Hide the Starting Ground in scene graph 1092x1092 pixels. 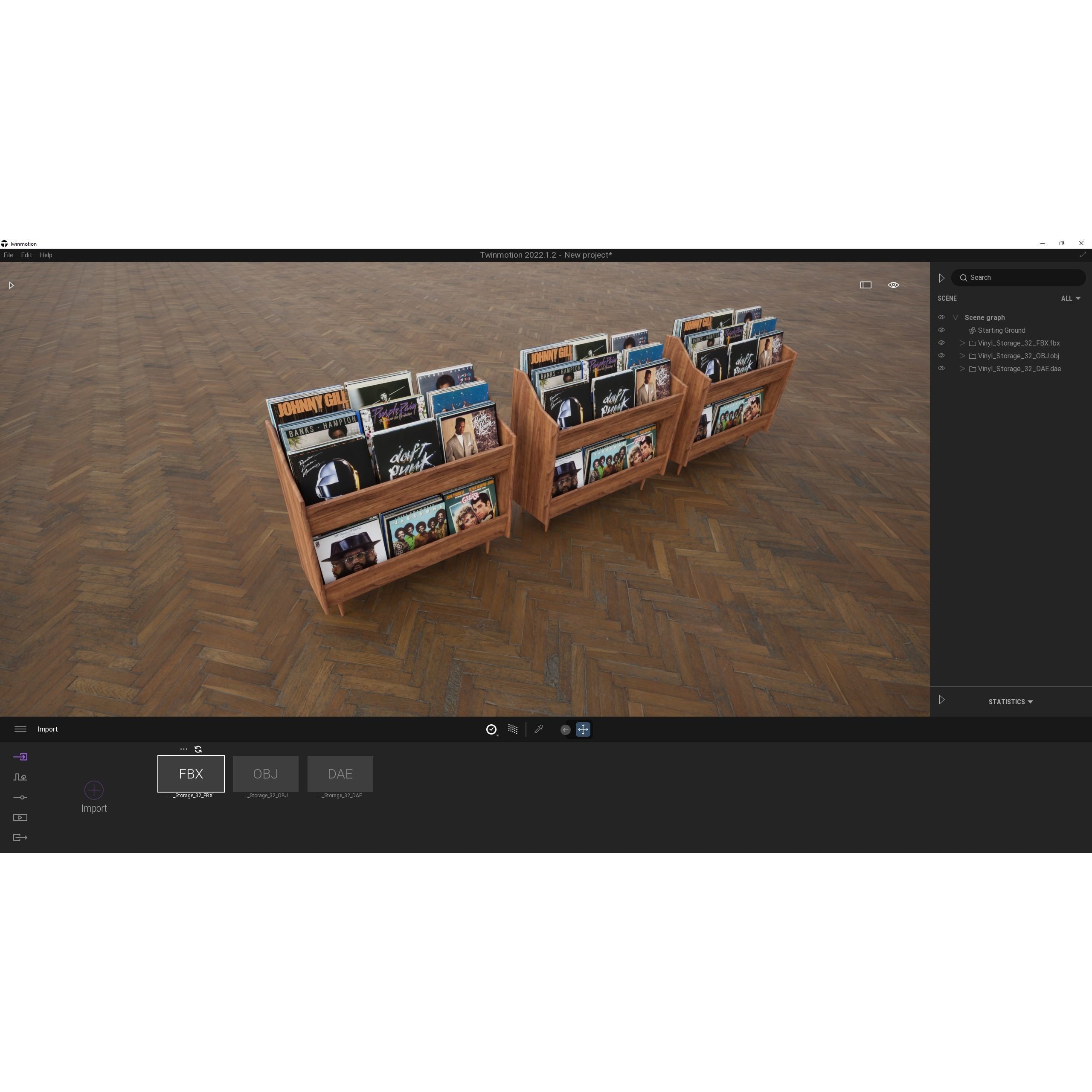(x=942, y=330)
